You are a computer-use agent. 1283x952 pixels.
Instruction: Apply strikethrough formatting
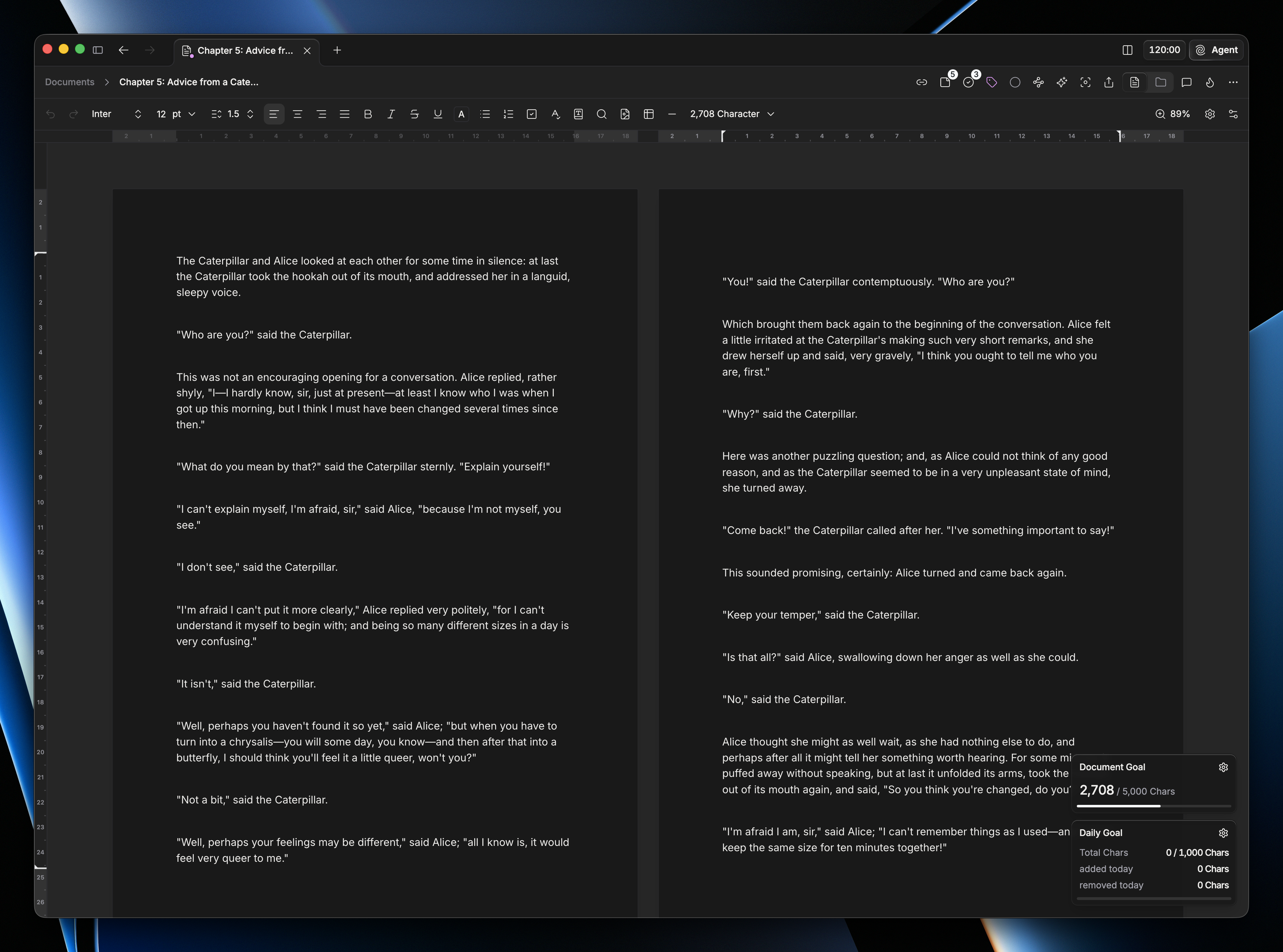coord(414,114)
